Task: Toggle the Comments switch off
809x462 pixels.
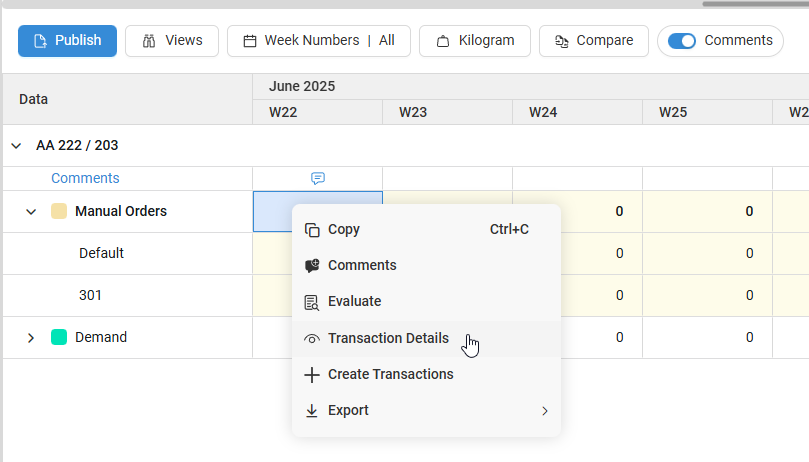Action: point(682,41)
